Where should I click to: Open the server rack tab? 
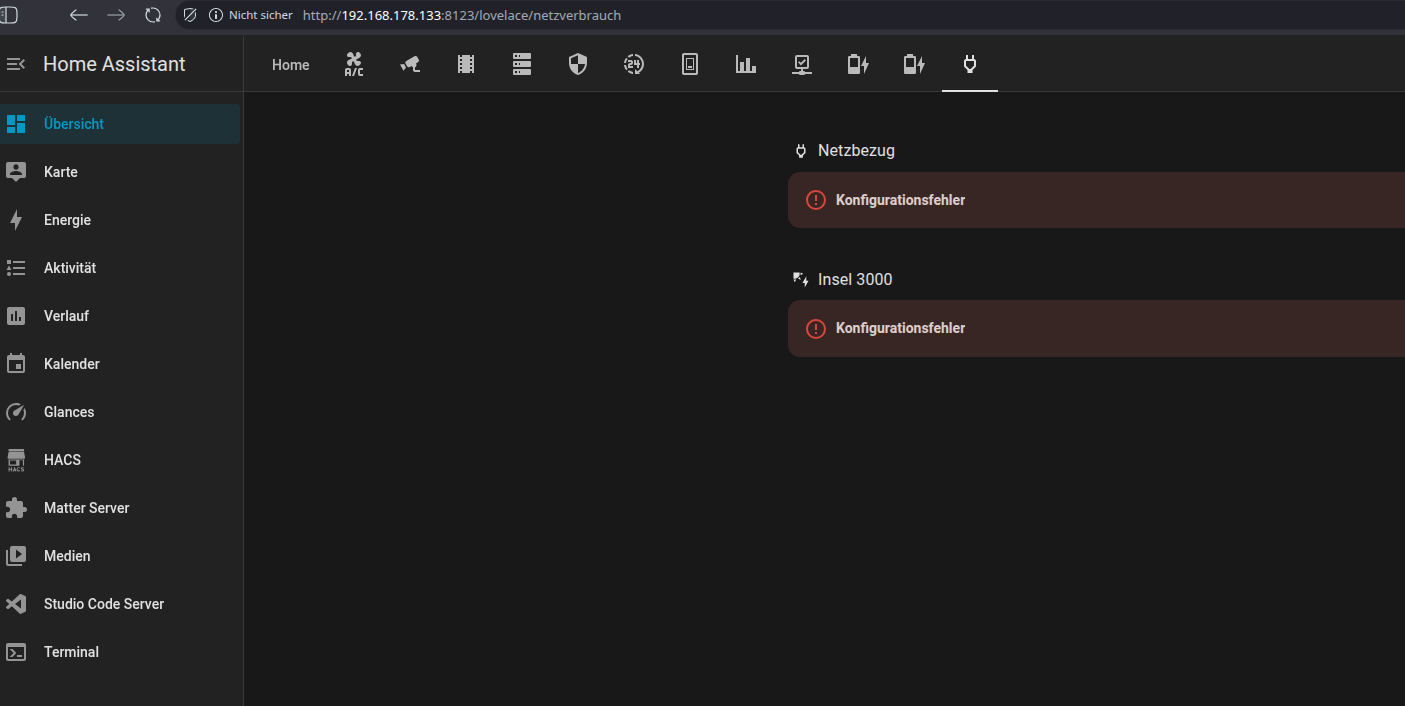coord(522,65)
